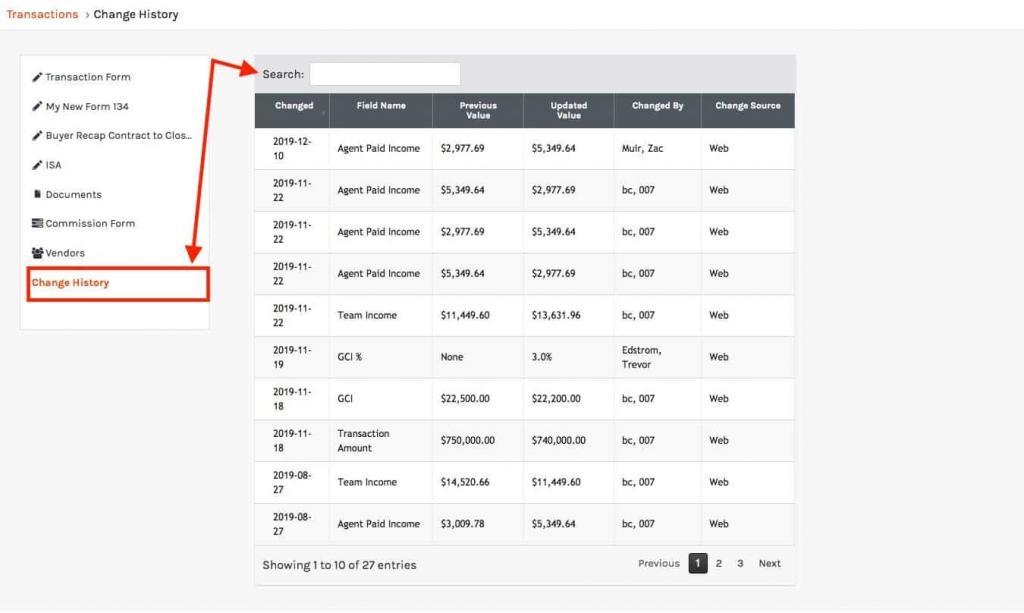This screenshot has height=613, width=1024.
Task: Open My New Form 134
Action: pyautogui.click(x=87, y=106)
